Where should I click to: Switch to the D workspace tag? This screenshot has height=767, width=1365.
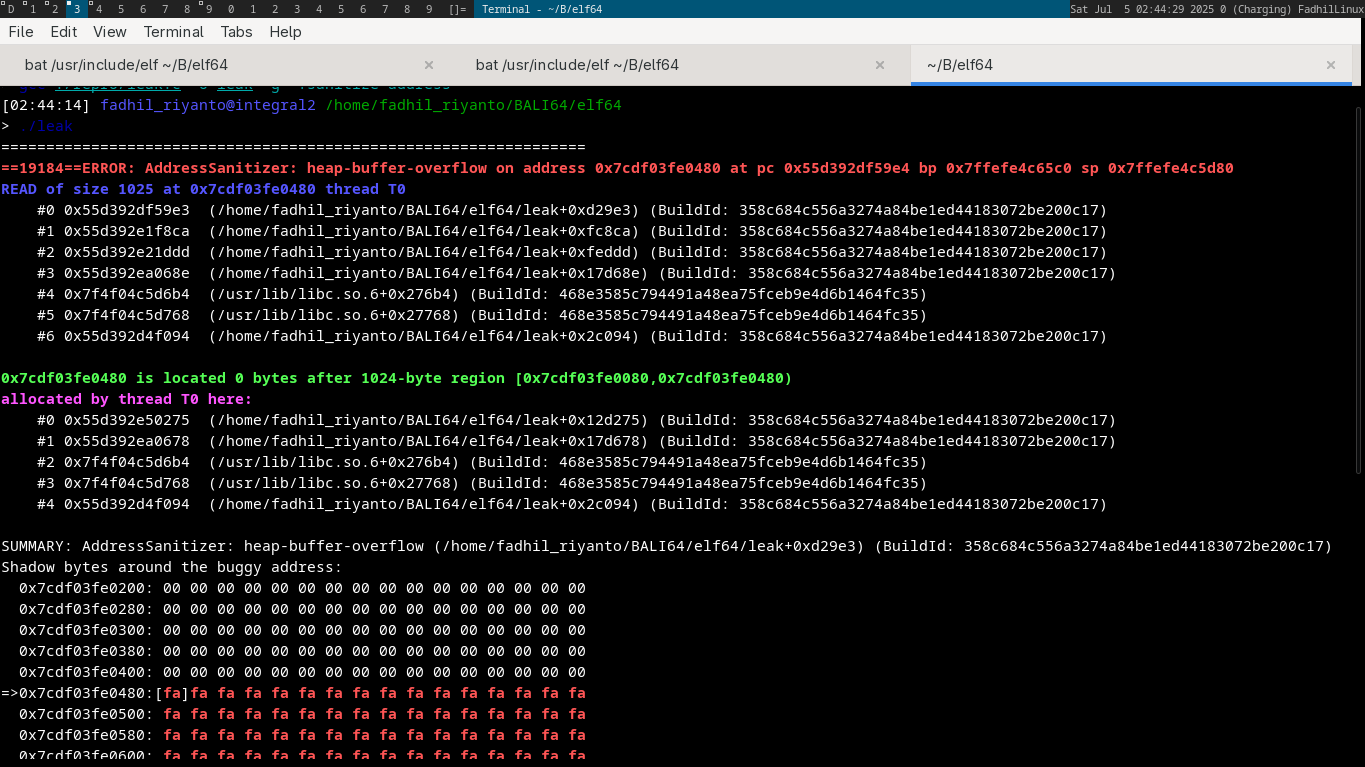click(11, 9)
